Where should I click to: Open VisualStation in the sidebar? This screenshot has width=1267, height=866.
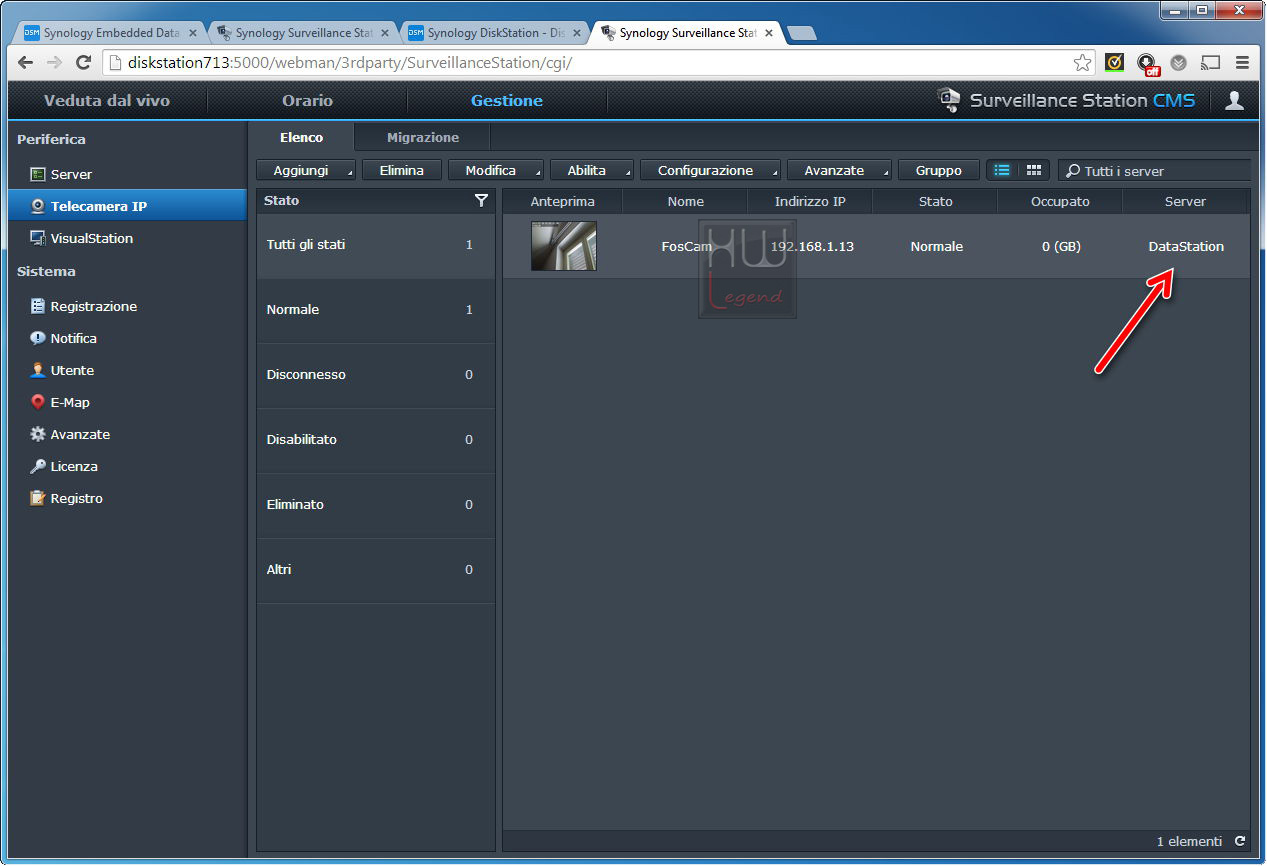click(127, 238)
